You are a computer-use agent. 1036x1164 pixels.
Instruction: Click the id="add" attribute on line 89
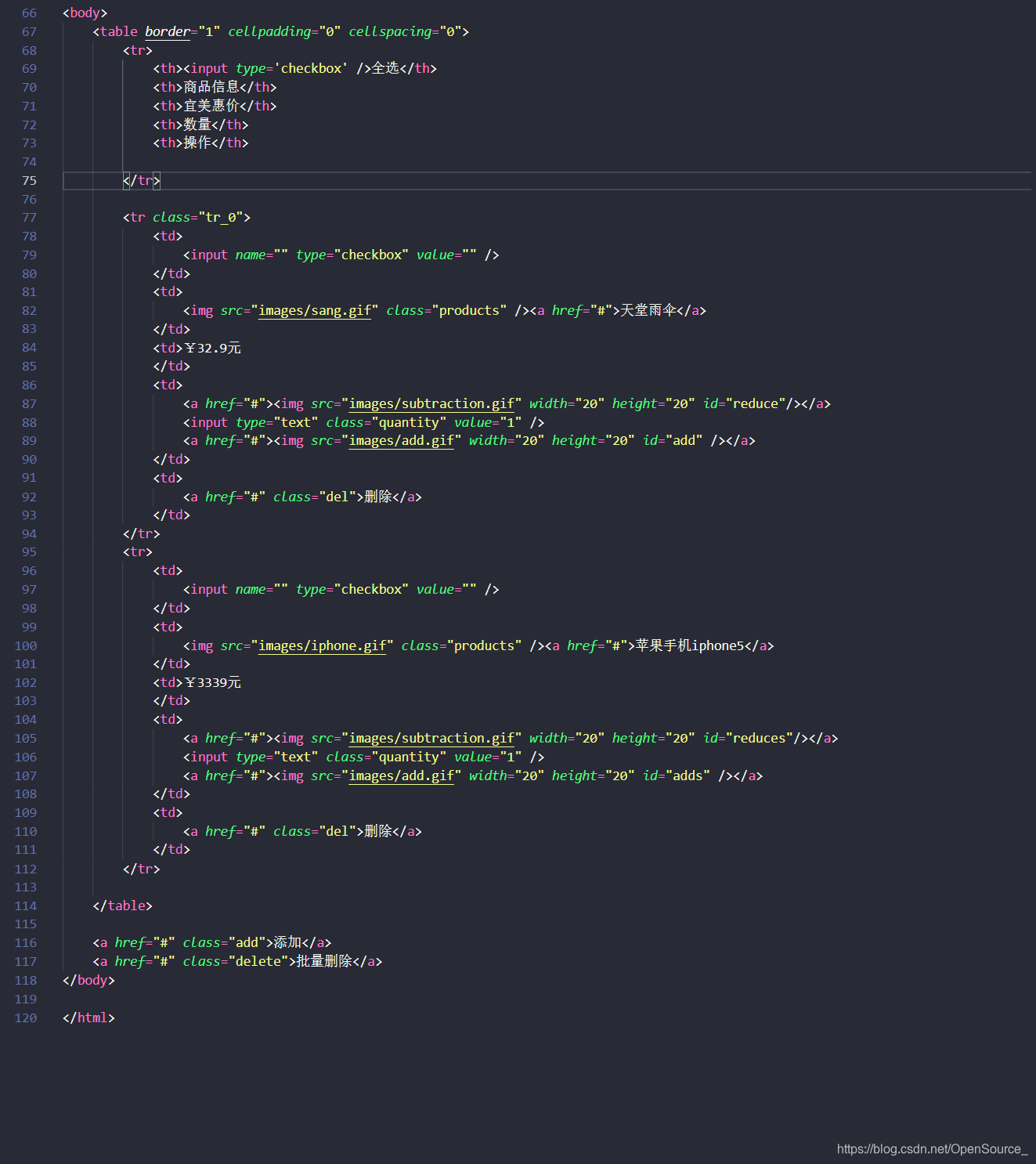tap(673, 440)
